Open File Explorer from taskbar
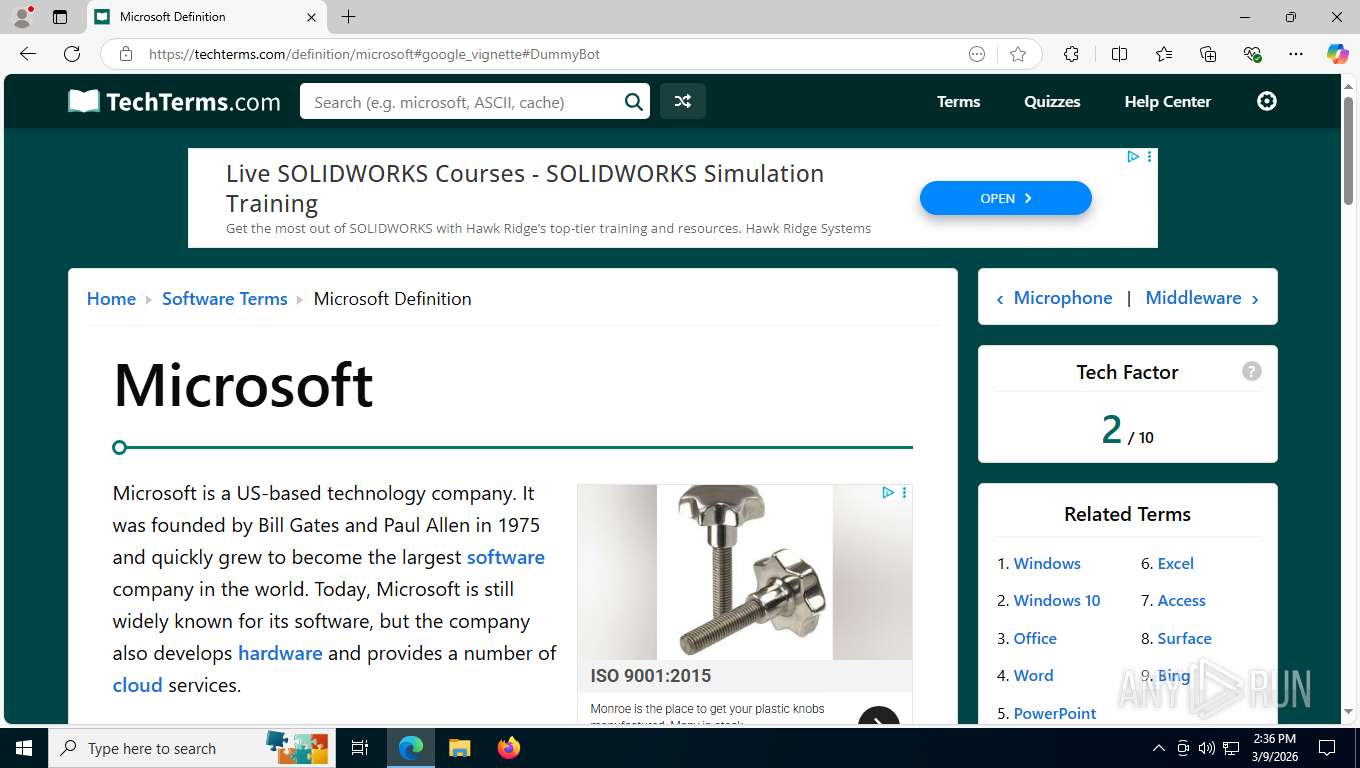Viewport: 1360px width, 768px height. tap(459, 748)
